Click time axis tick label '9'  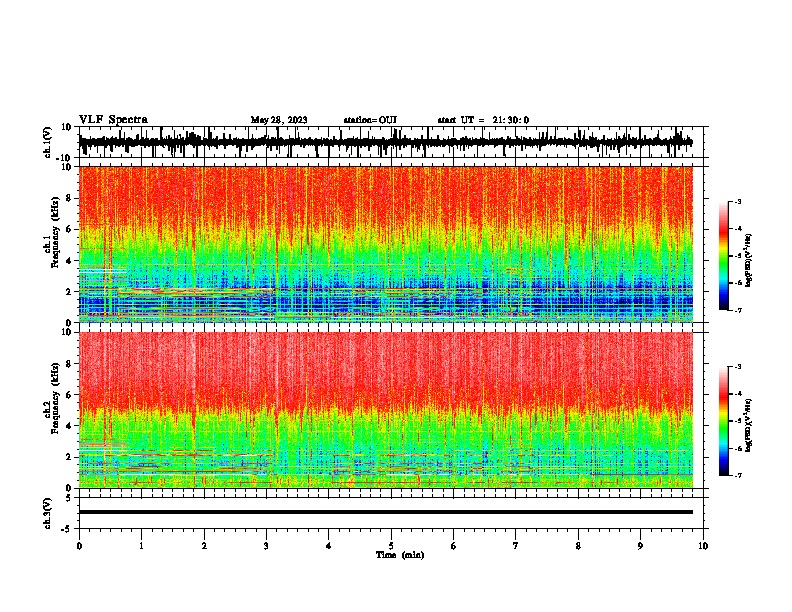tap(640, 546)
